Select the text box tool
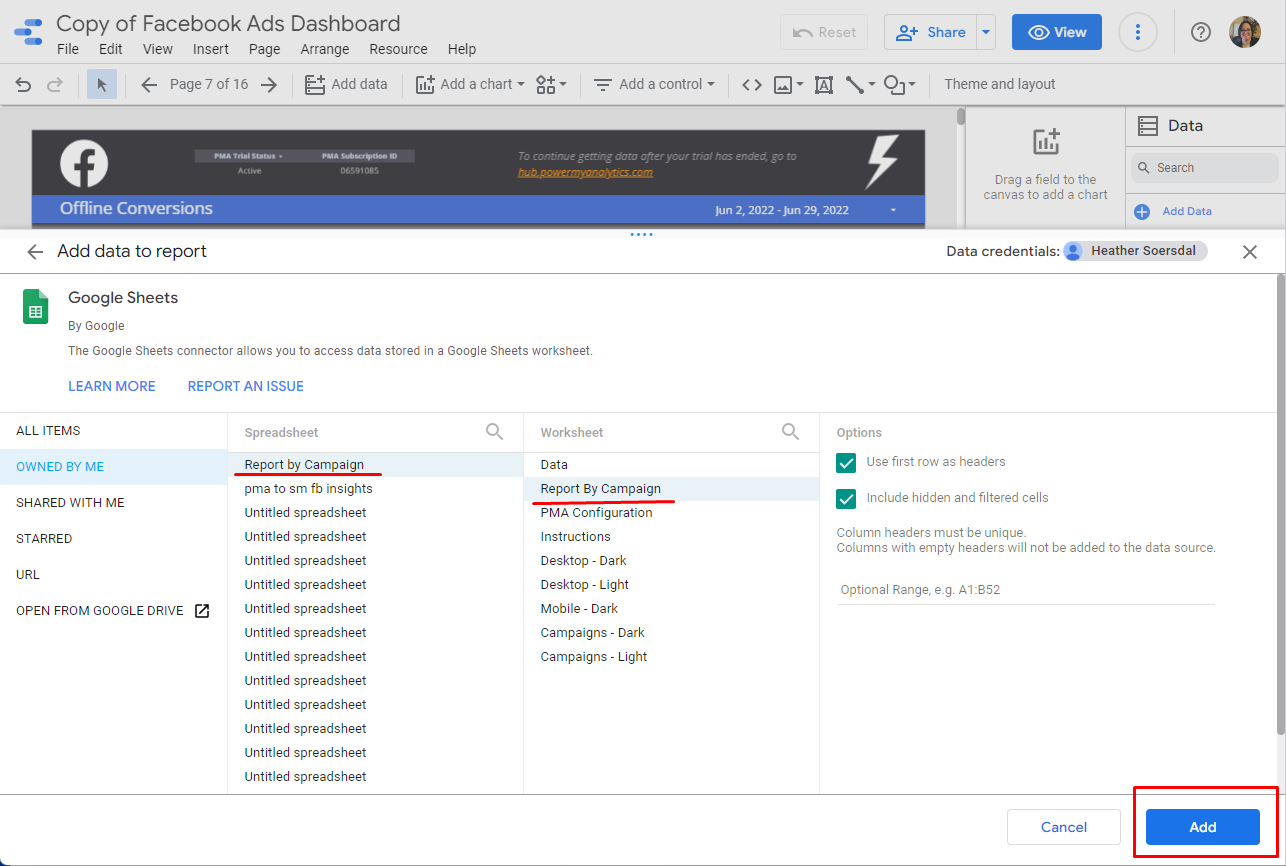 point(823,85)
